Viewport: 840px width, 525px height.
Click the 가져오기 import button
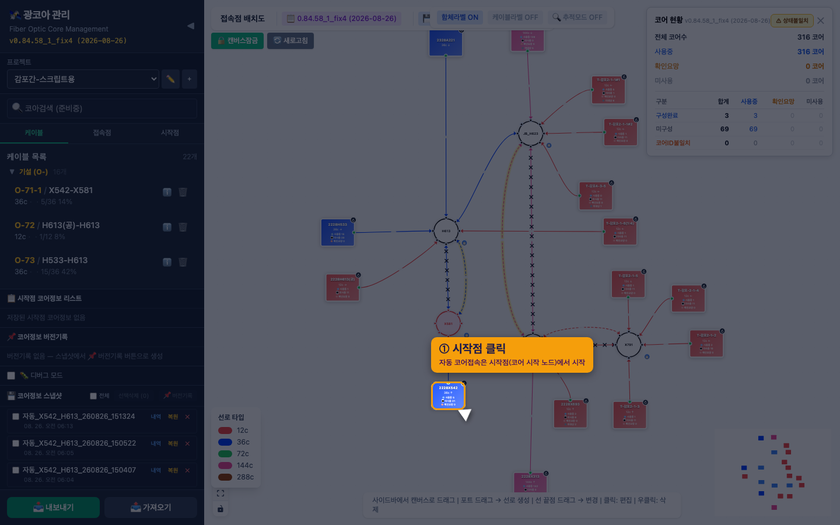(x=151, y=507)
